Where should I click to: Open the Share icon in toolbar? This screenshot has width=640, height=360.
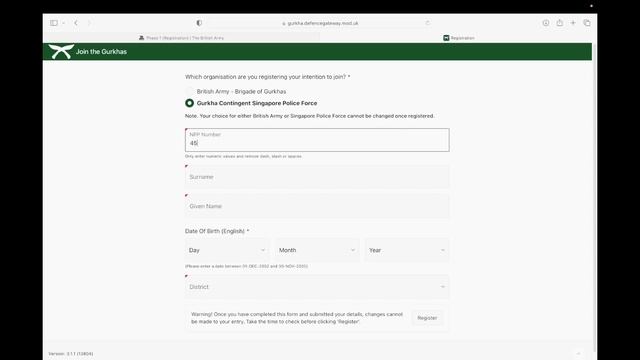560,23
